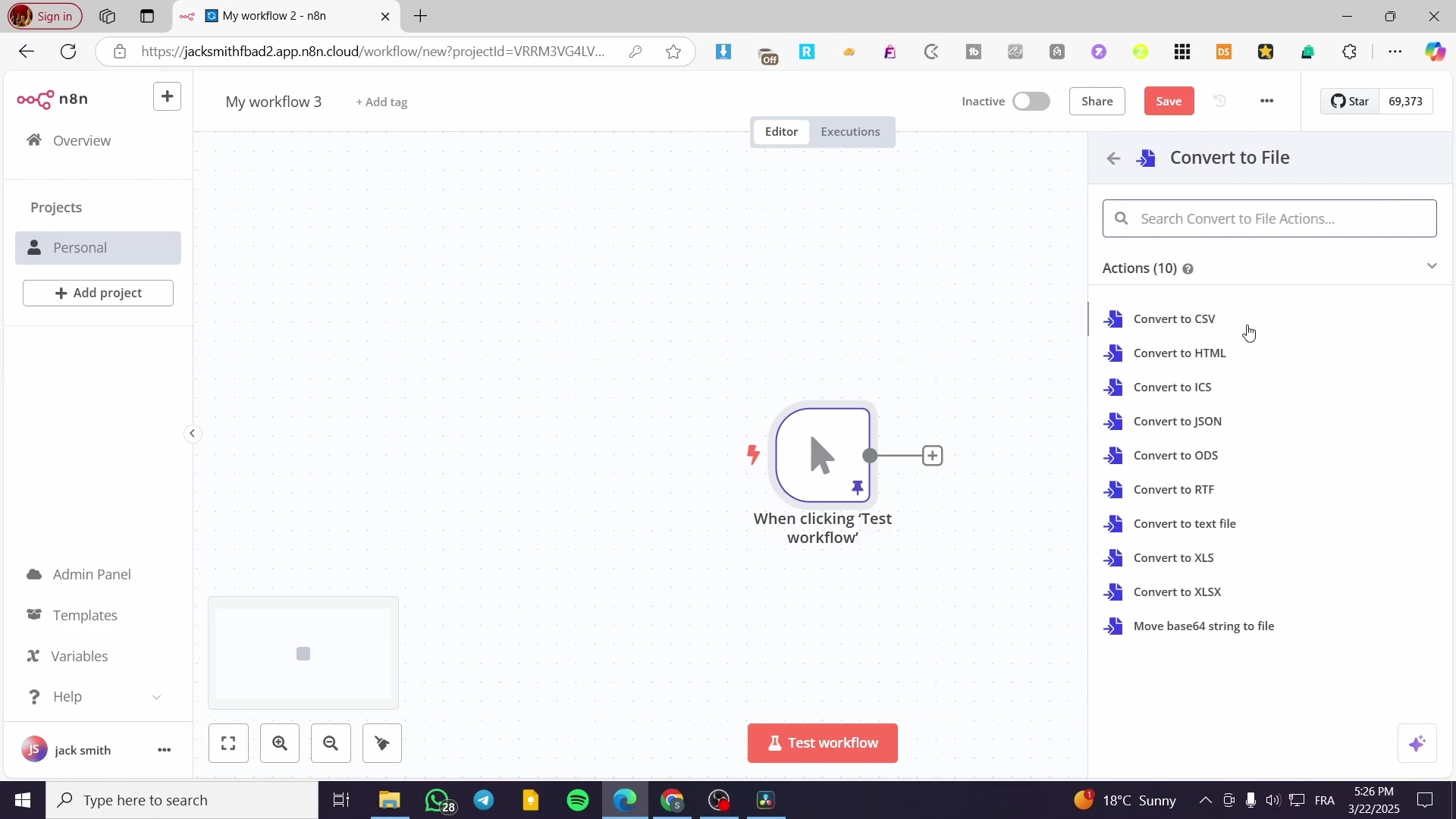Select the Convert to JSON action
This screenshot has width=1456, height=819.
click(x=1177, y=422)
